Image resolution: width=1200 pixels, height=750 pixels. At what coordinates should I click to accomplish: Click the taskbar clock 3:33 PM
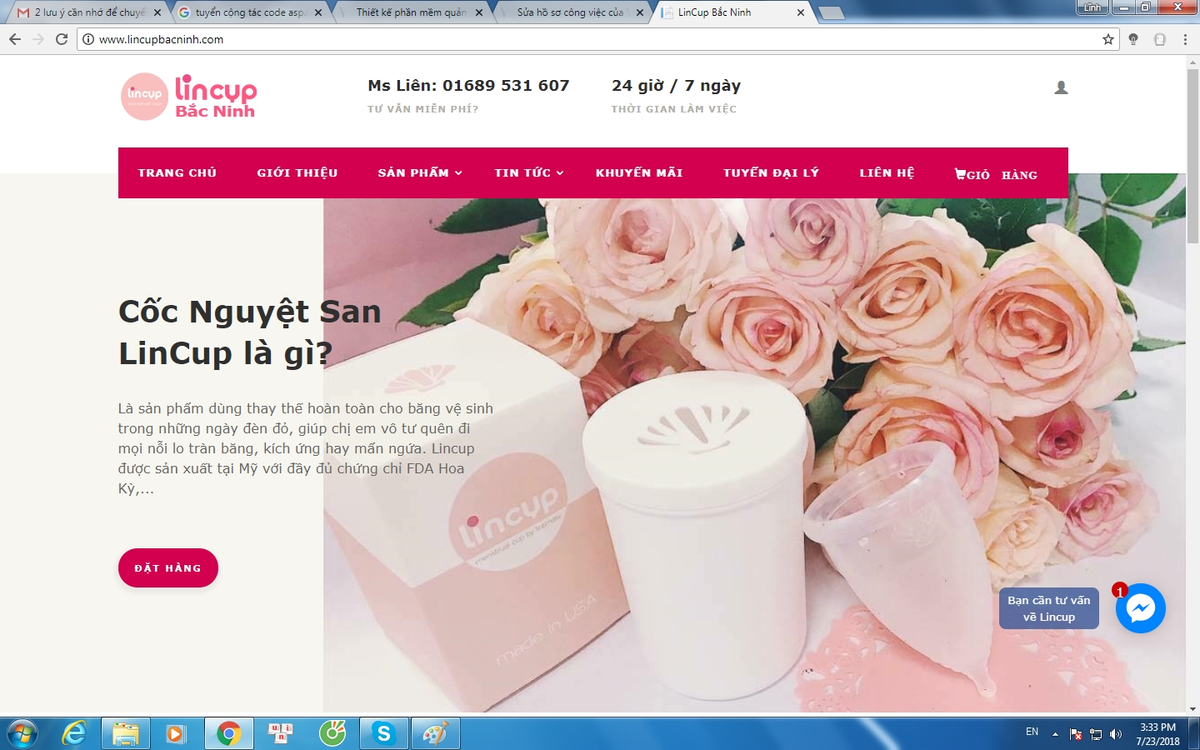click(1156, 727)
